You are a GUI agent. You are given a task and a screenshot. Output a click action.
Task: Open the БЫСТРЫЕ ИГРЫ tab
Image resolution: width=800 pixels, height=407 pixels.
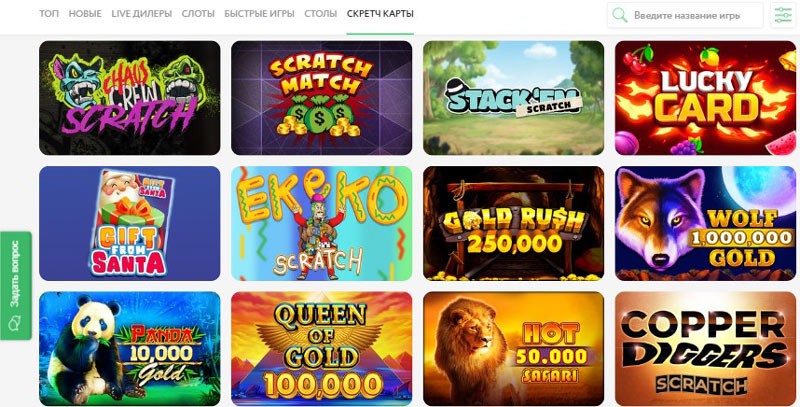click(259, 14)
